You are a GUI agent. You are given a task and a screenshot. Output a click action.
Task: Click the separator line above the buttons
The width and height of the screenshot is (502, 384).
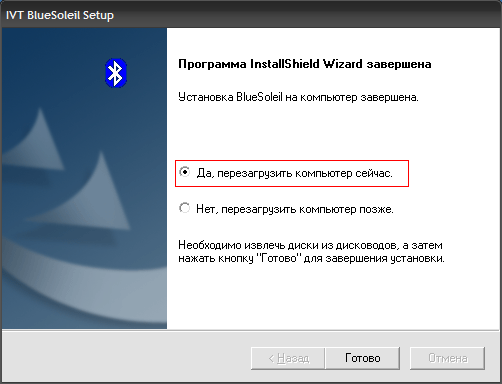[x=251, y=330]
